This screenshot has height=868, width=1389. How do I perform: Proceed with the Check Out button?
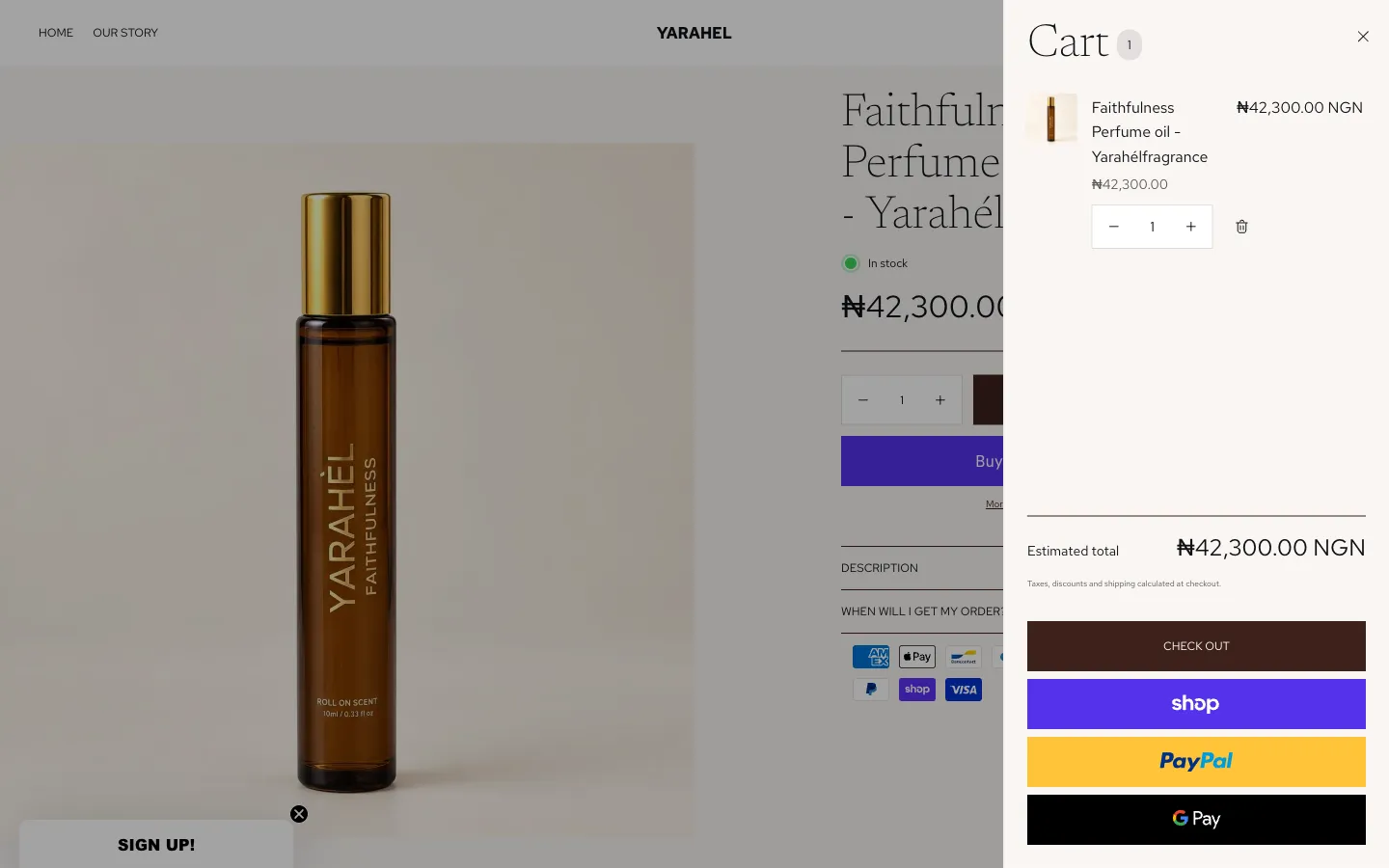(x=1196, y=646)
